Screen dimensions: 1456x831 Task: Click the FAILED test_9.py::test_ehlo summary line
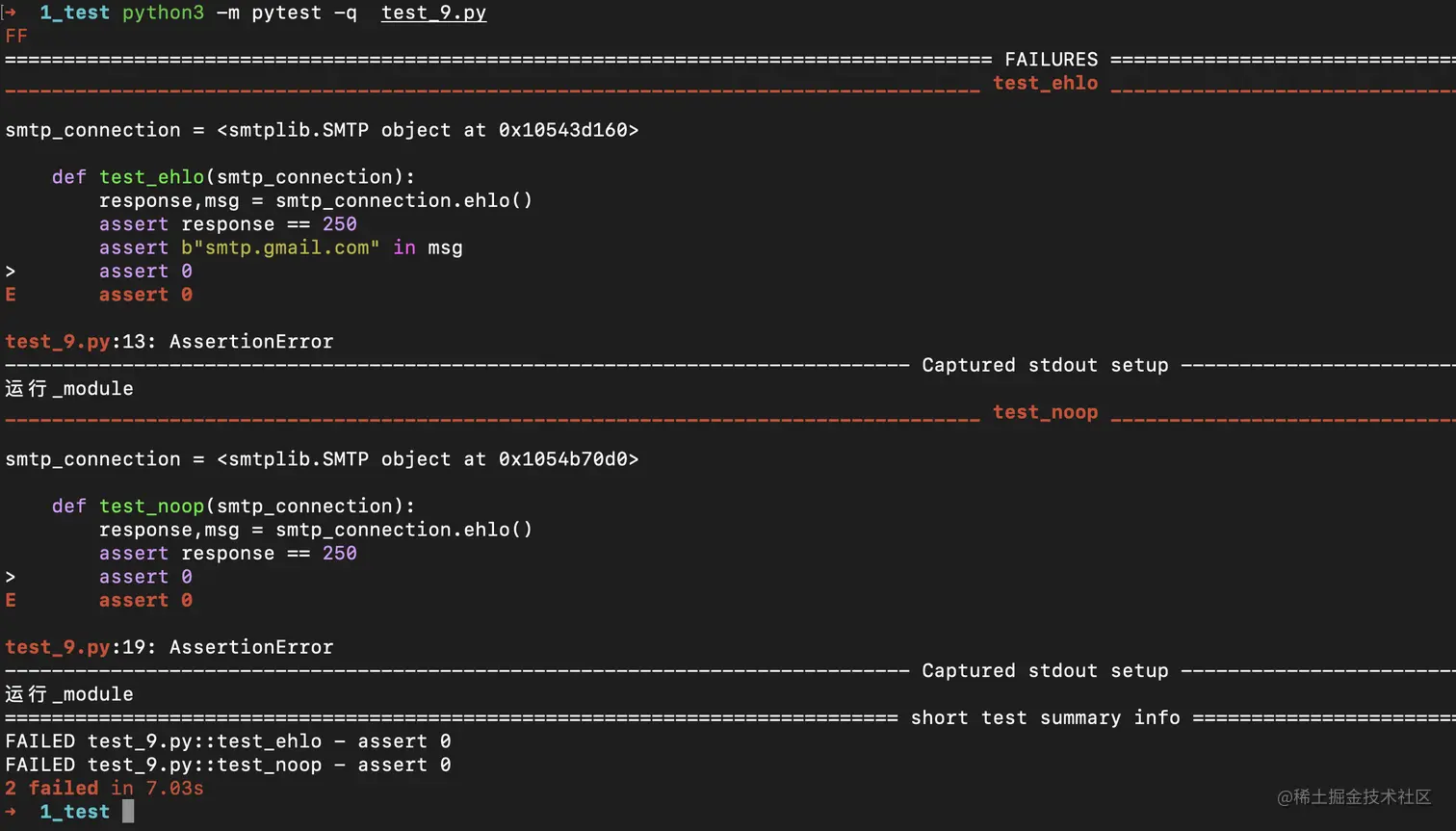tap(227, 741)
